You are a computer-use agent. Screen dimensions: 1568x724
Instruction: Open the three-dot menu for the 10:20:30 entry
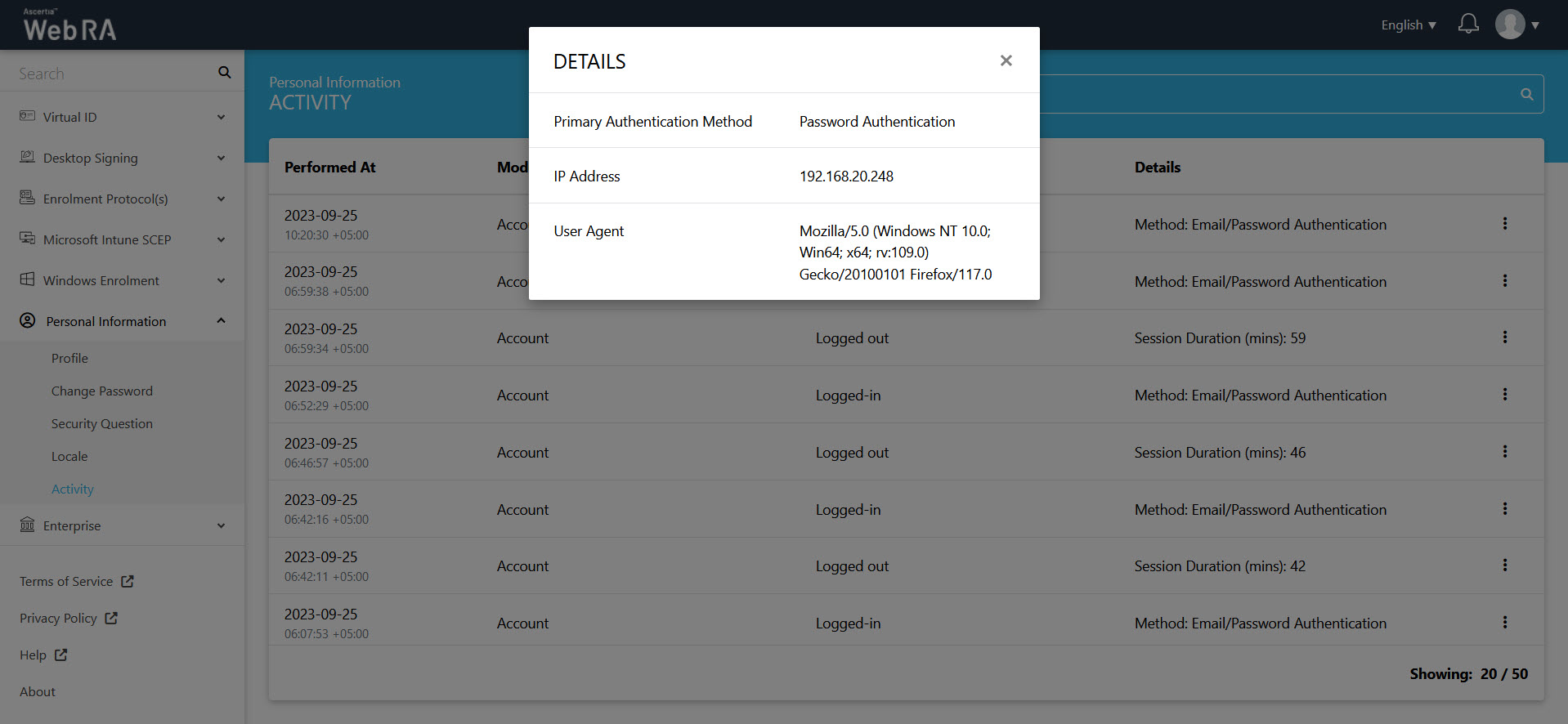1504,224
